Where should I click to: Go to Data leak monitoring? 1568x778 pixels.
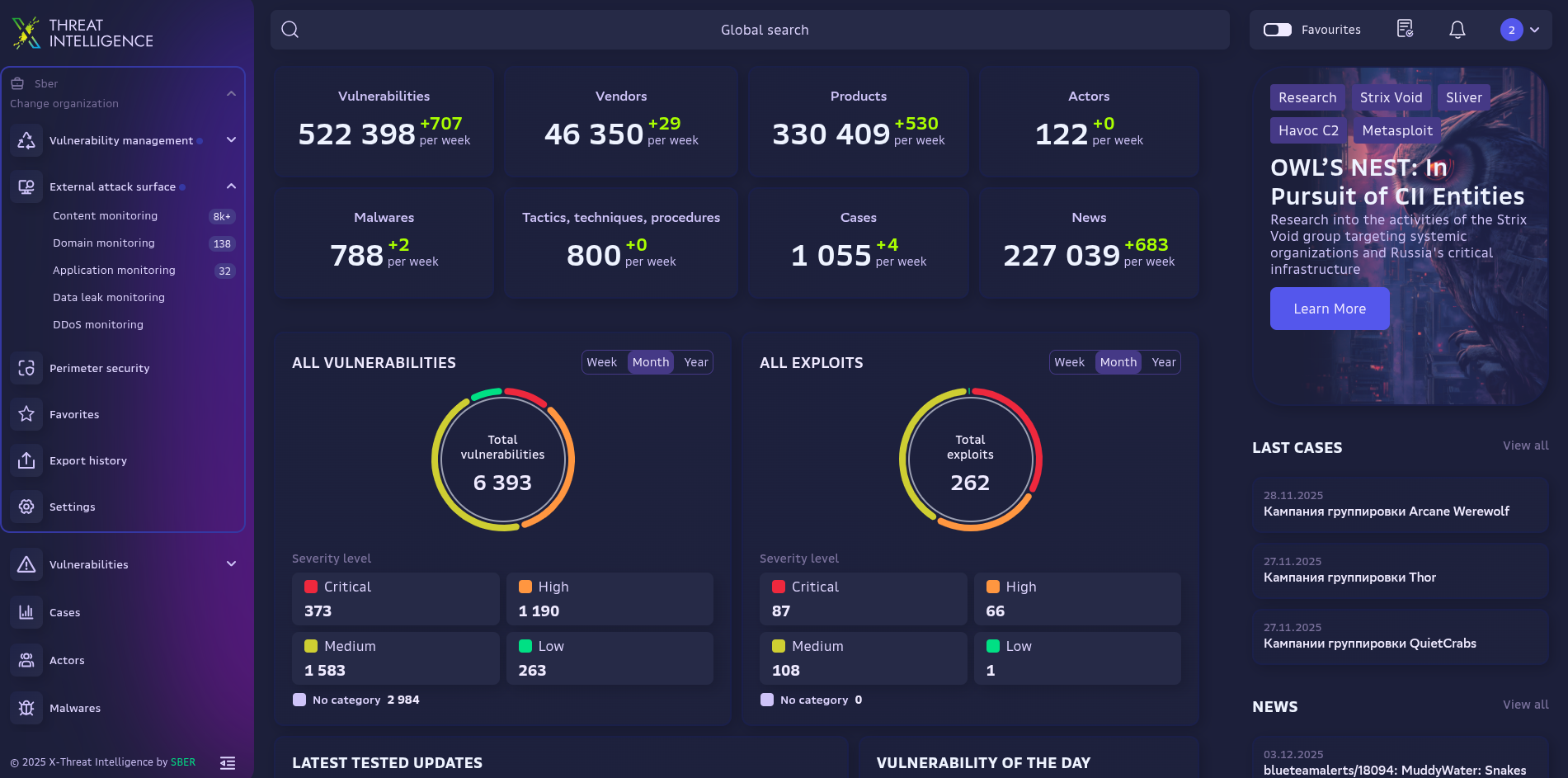point(109,298)
